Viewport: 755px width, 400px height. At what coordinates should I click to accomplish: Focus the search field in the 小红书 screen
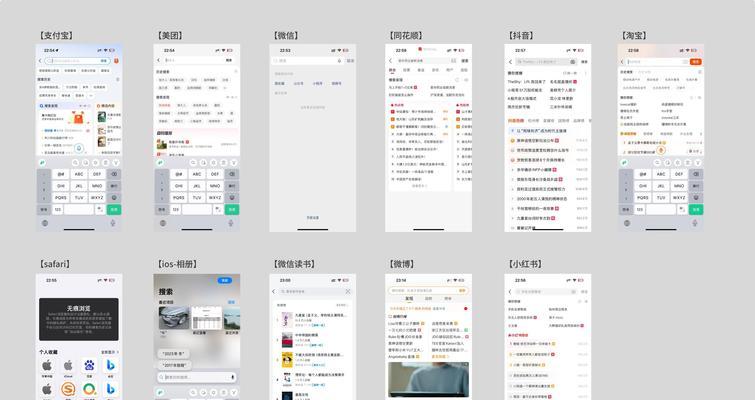[546, 292]
